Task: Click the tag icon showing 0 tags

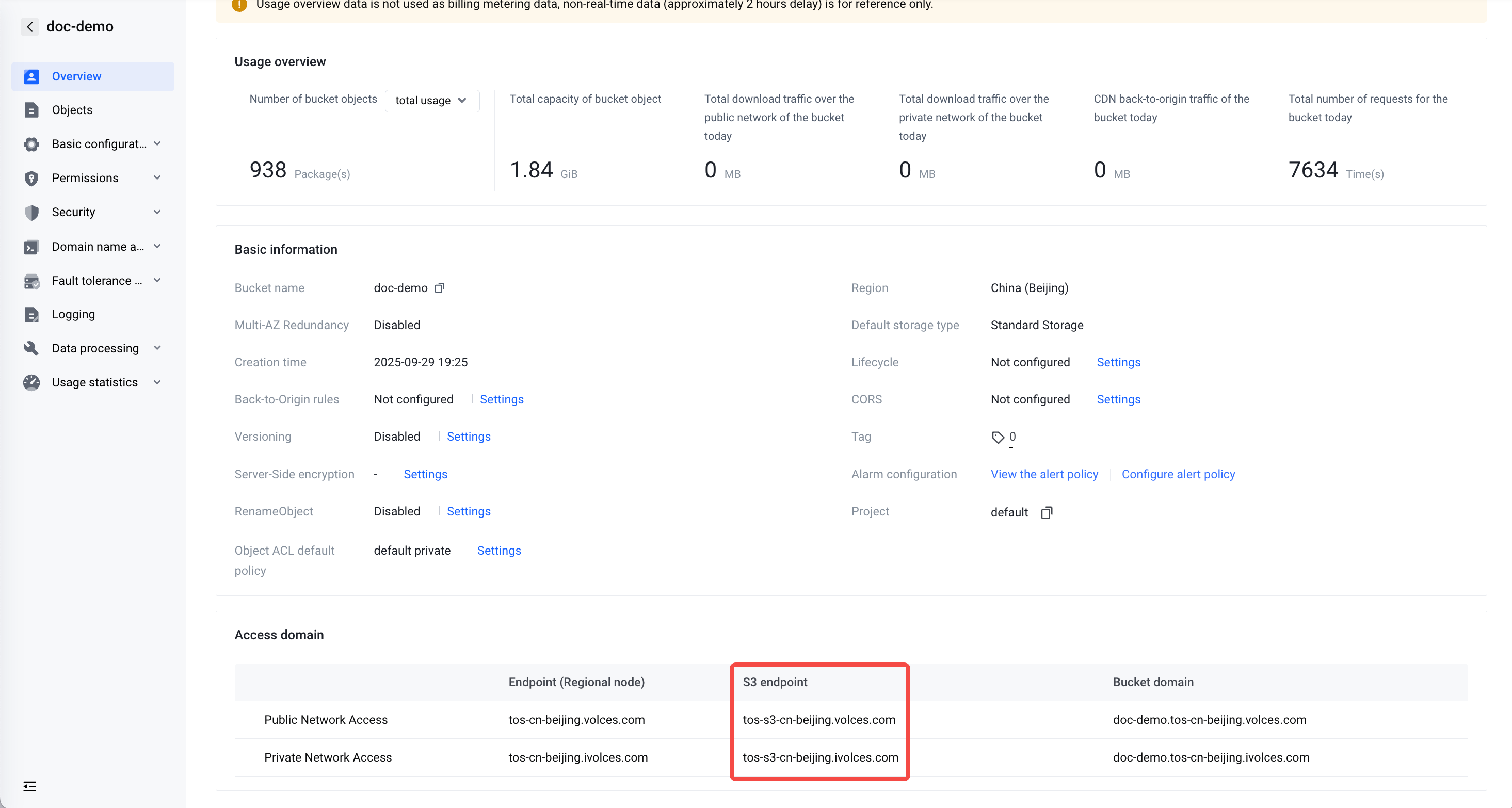Action: point(998,437)
